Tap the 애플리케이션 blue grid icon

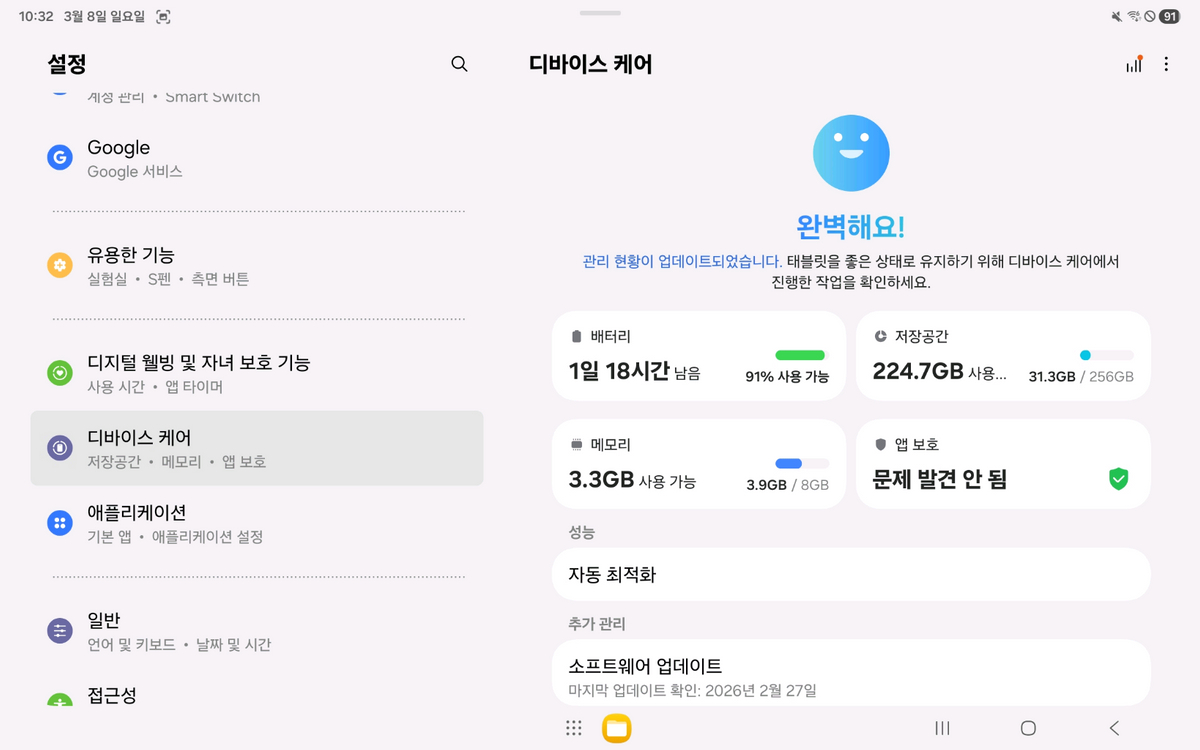[60, 523]
